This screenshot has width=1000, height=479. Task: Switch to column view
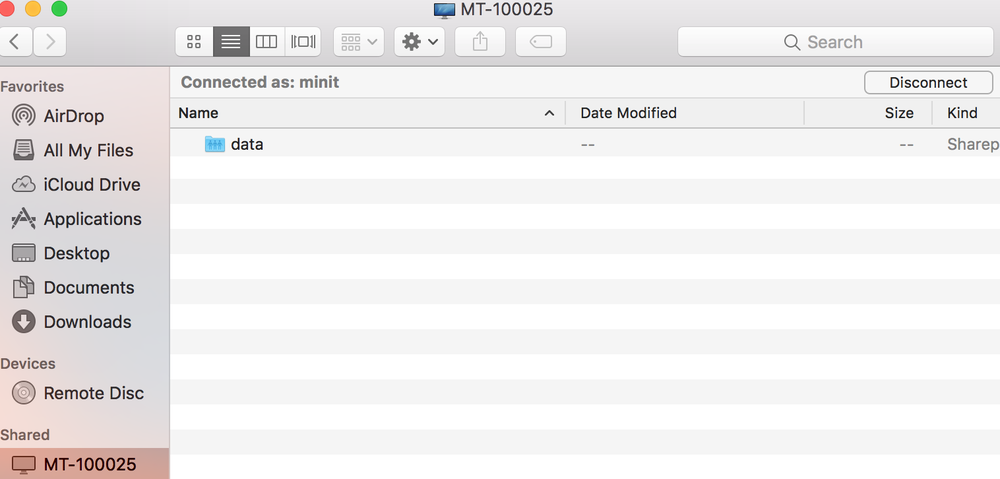pyautogui.click(x=267, y=42)
